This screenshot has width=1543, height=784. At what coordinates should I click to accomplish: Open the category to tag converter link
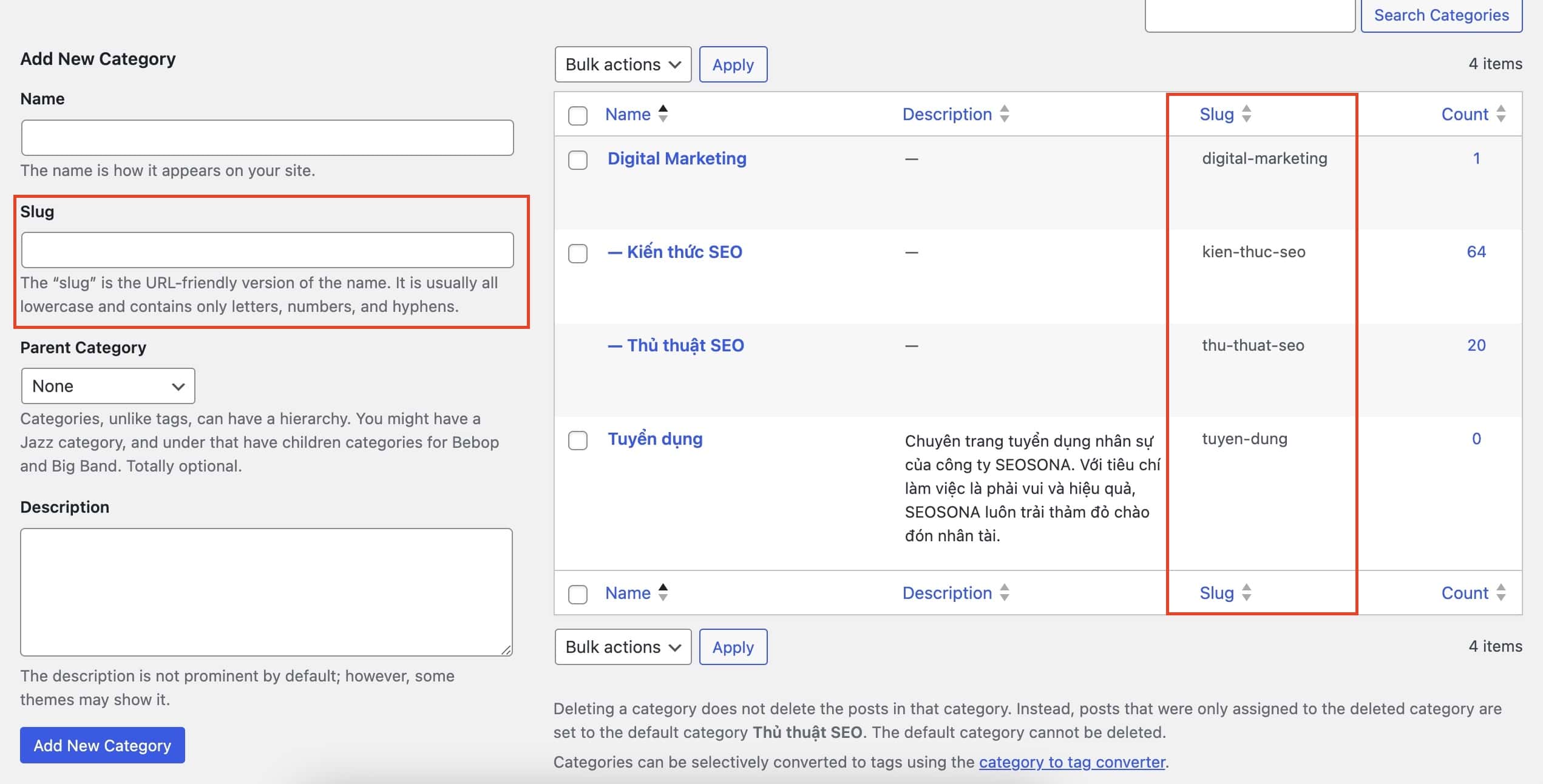[x=1072, y=762]
